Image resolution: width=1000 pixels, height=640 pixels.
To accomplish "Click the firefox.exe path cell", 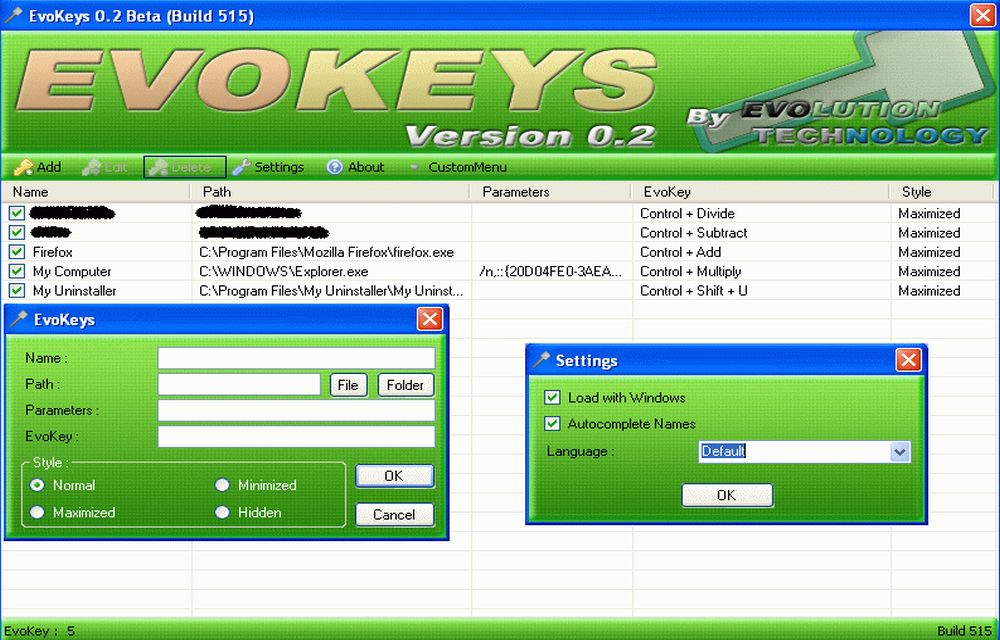I will point(327,252).
